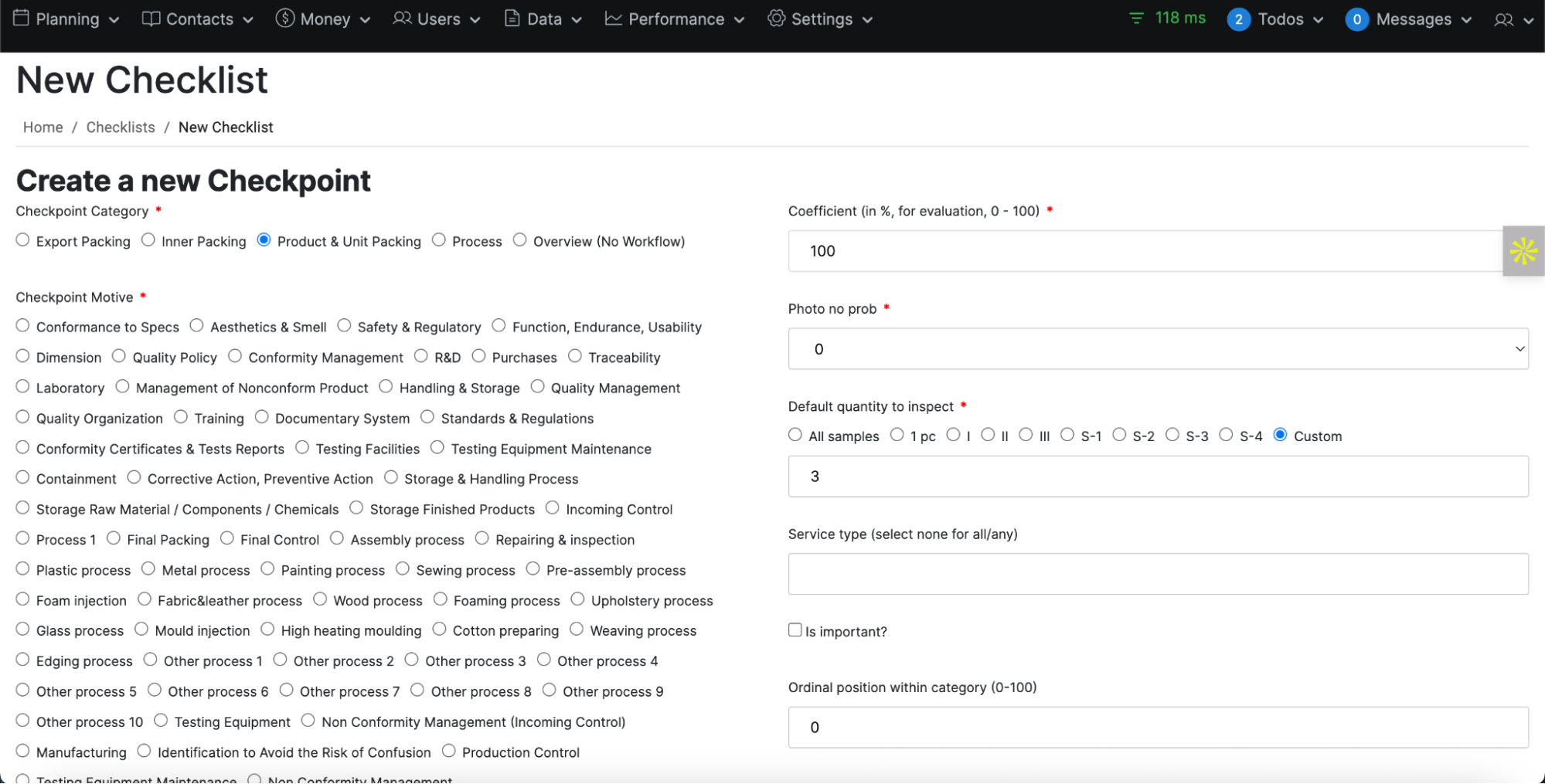1545x784 pixels.
Task: Click the document icon beside Data
Action: click(512, 19)
